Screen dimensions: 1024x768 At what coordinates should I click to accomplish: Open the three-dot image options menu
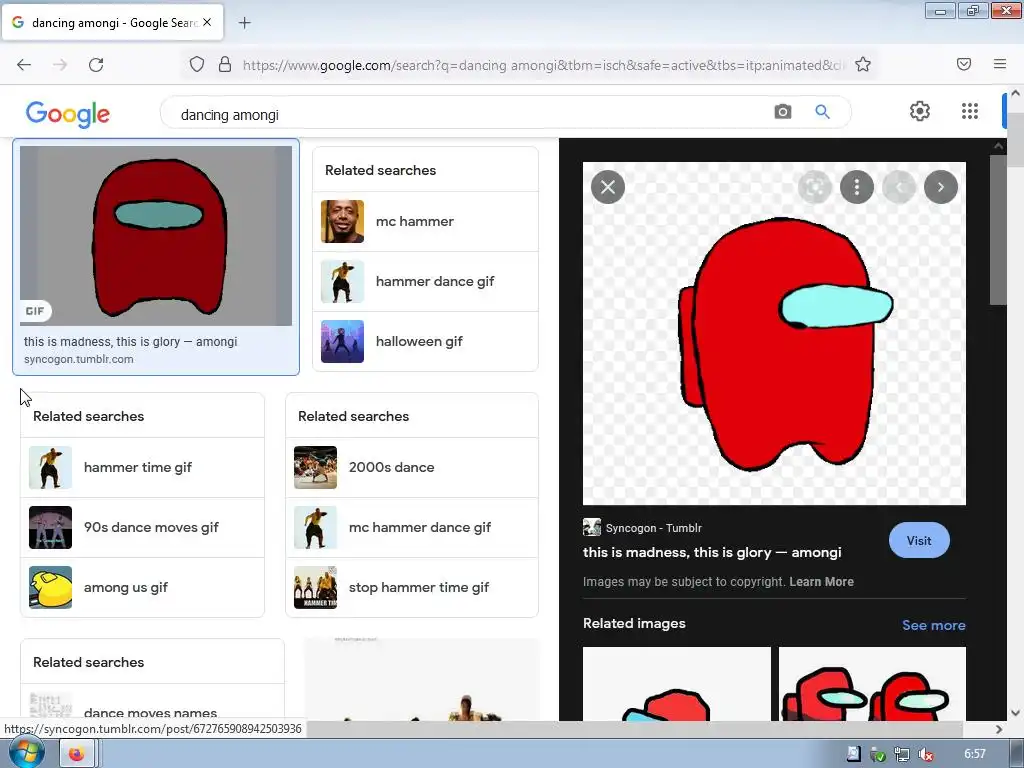coord(857,187)
